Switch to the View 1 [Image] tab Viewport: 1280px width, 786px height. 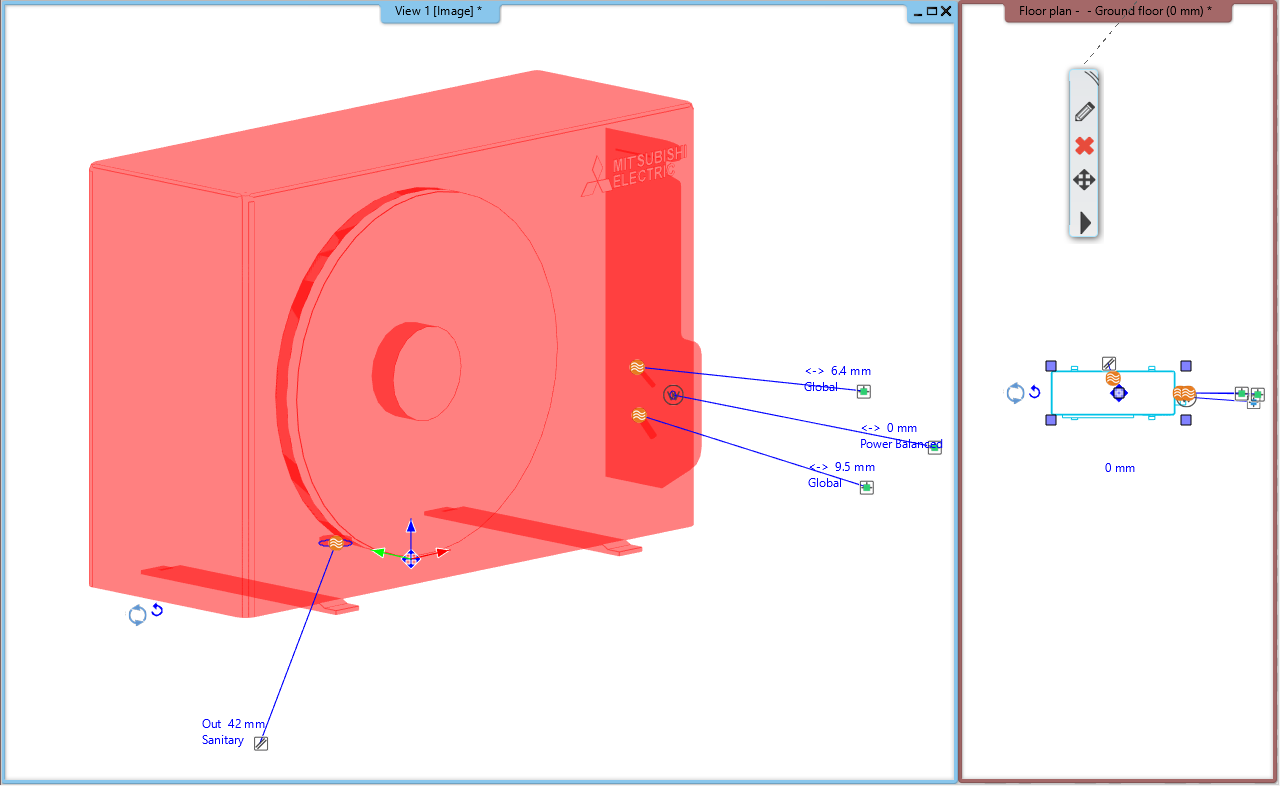[439, 11]
